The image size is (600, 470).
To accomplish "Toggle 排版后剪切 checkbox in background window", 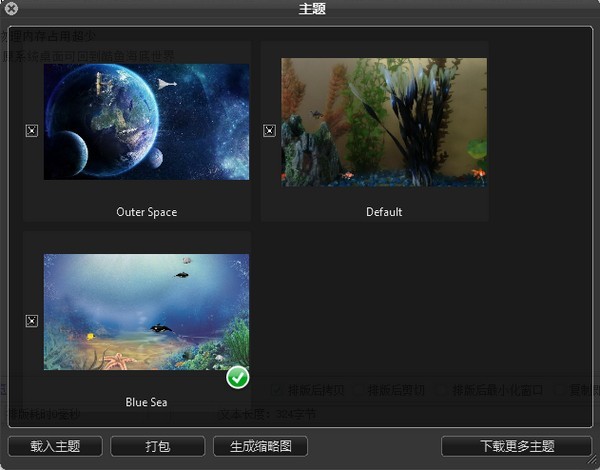I will tap(357, 390).
